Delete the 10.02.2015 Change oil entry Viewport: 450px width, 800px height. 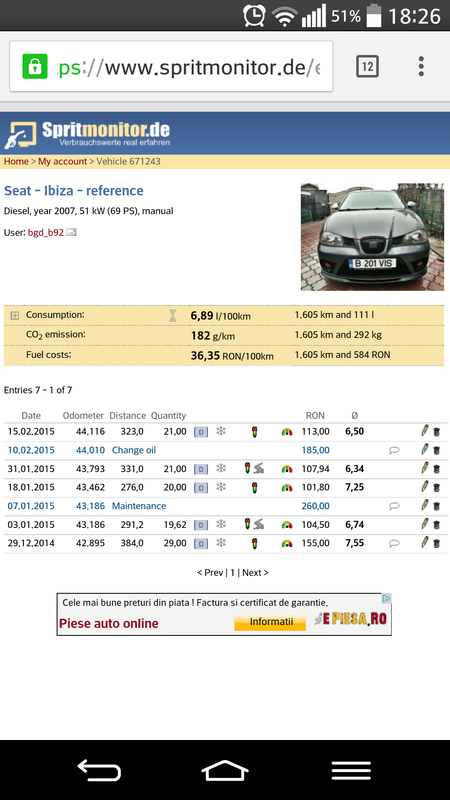point(437,451)
